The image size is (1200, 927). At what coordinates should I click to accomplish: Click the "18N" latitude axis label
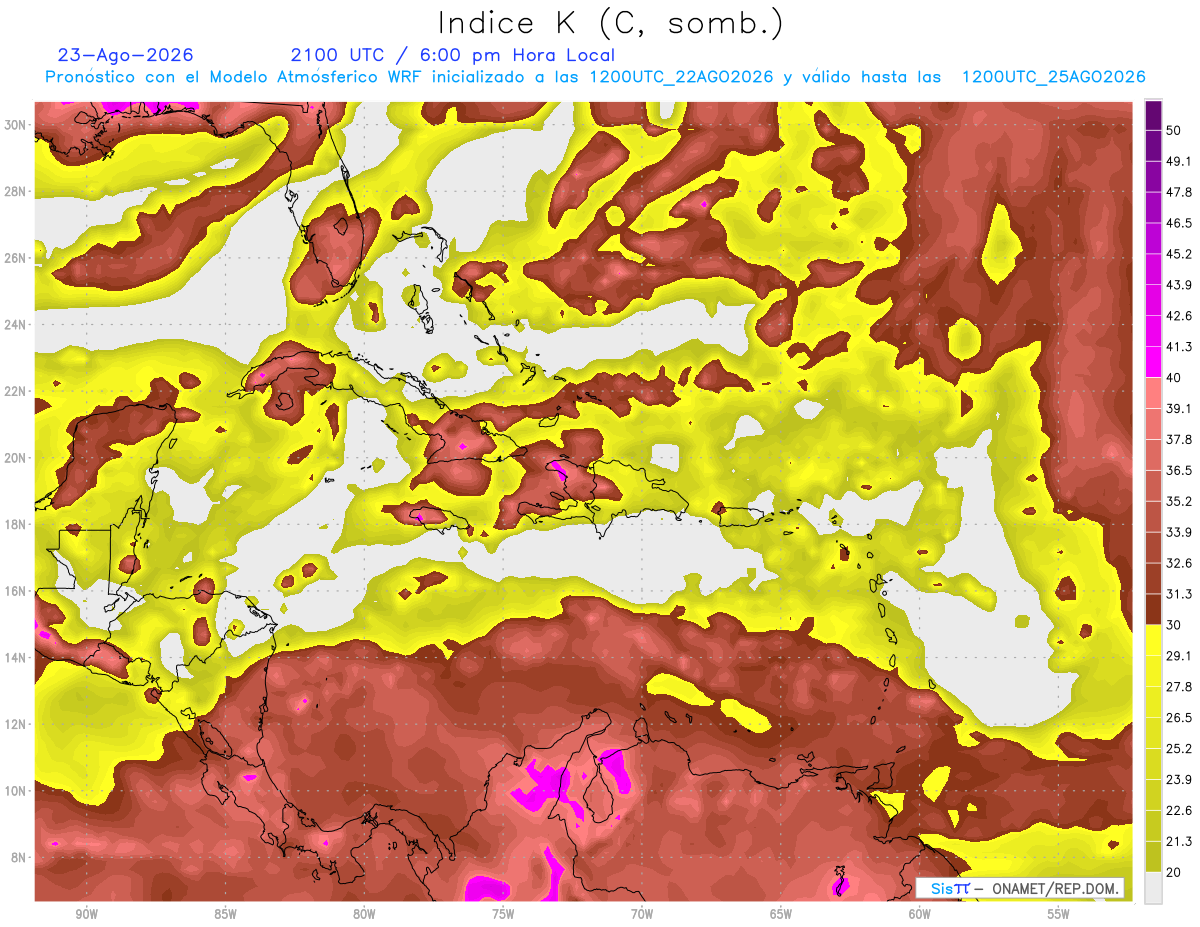pyautogui.click(x=17, y=524)
